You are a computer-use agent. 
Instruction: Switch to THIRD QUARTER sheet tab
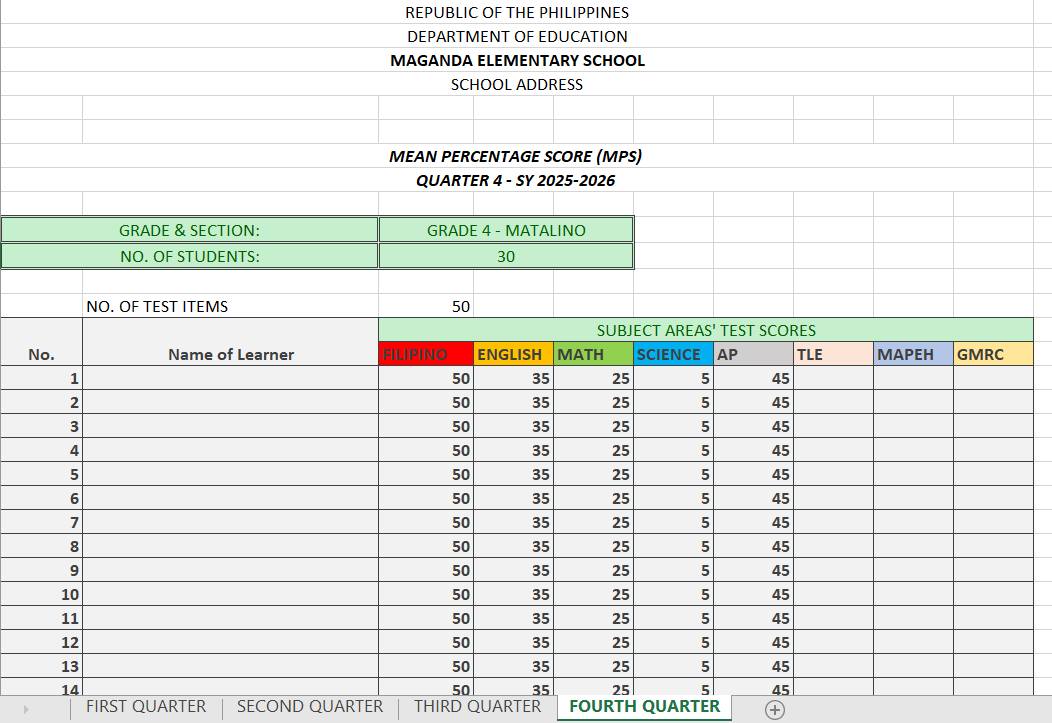point(477,707)
